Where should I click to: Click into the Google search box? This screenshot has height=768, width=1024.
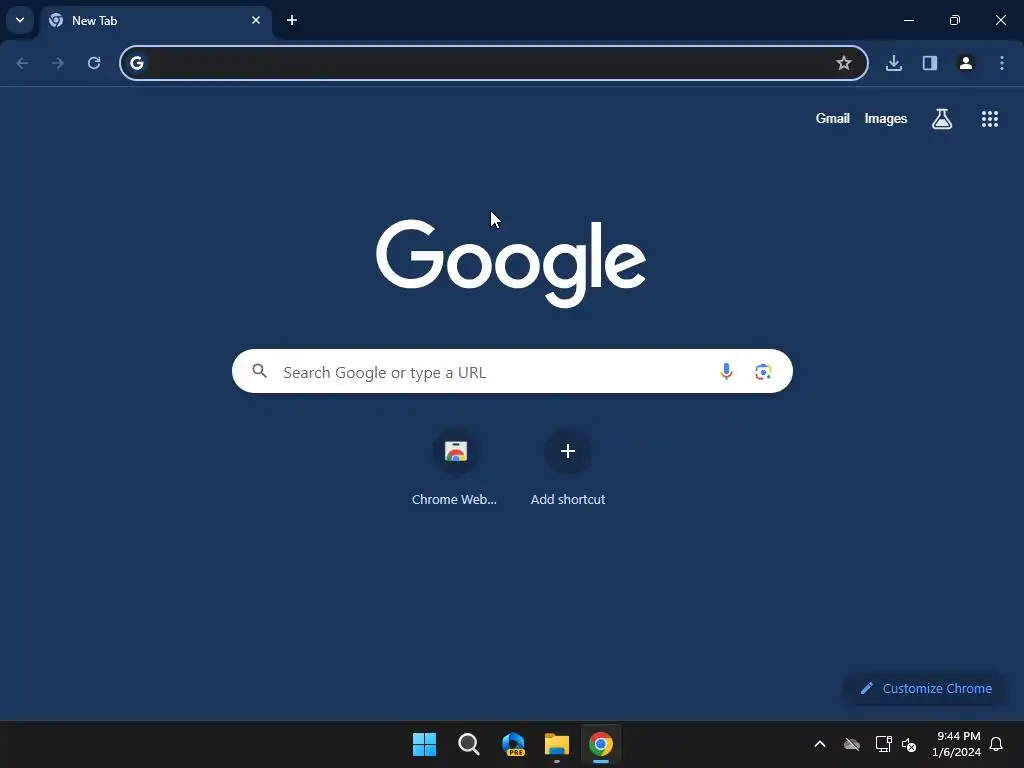(x=512, y=372)
